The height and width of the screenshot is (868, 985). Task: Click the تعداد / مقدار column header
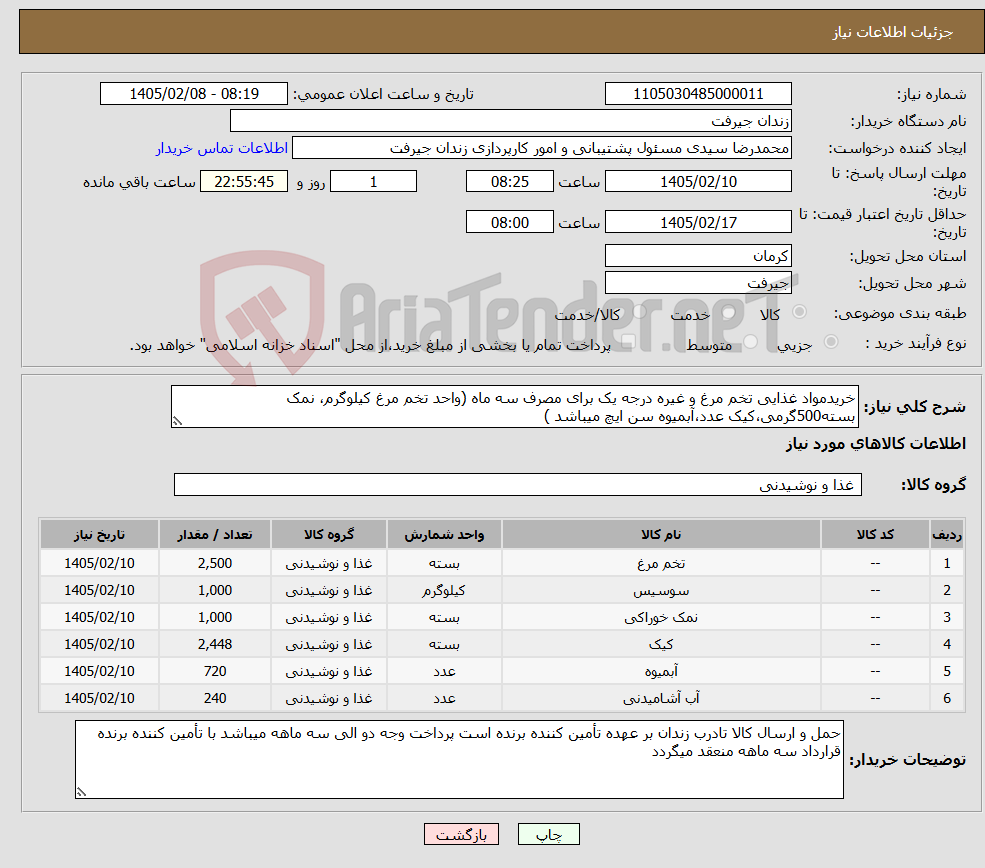pyautogui.click(x=215, y=534)
